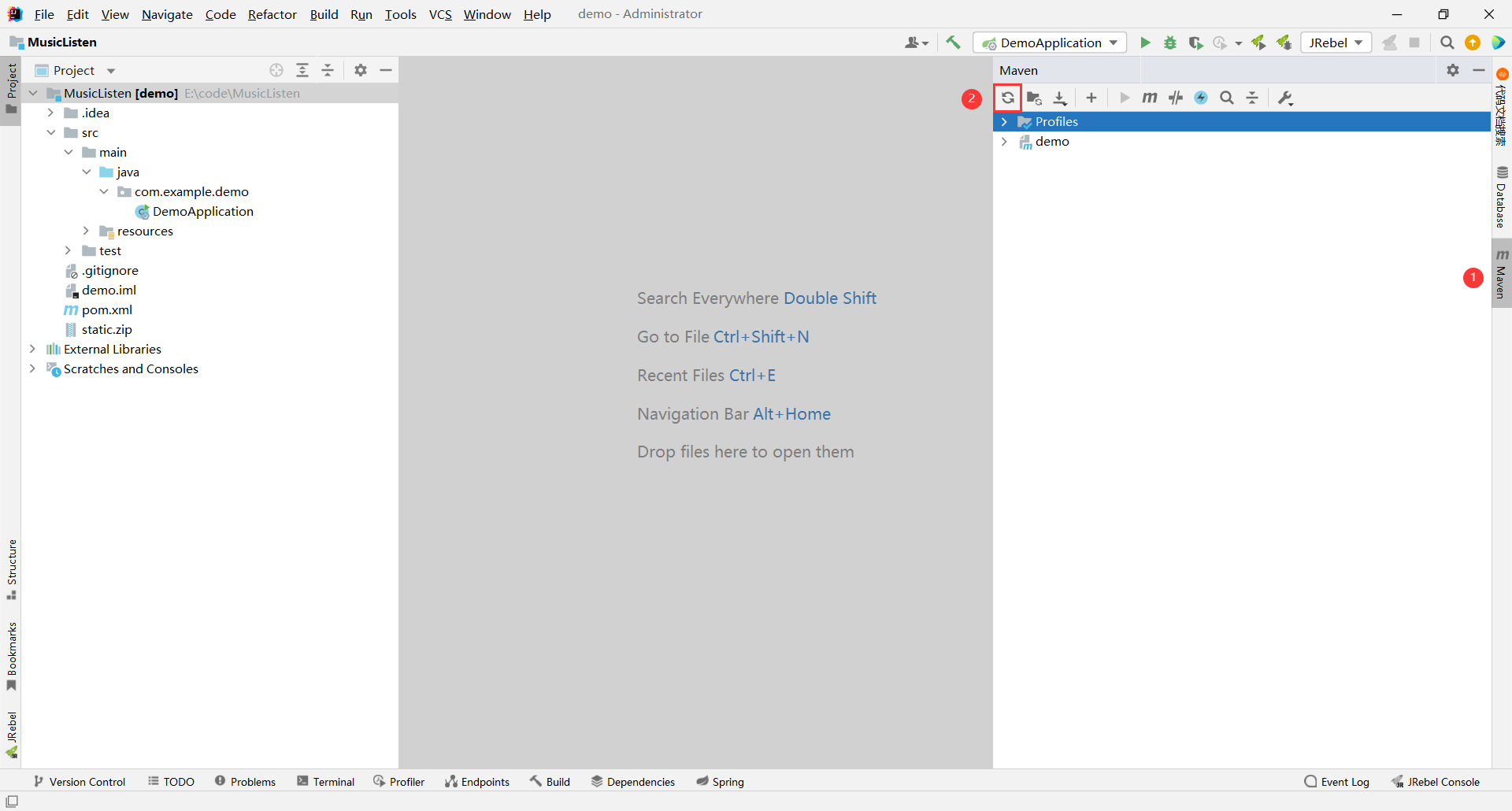The image size is (1512, 811).
Task: Expand test folder
Action: [69, 250]
